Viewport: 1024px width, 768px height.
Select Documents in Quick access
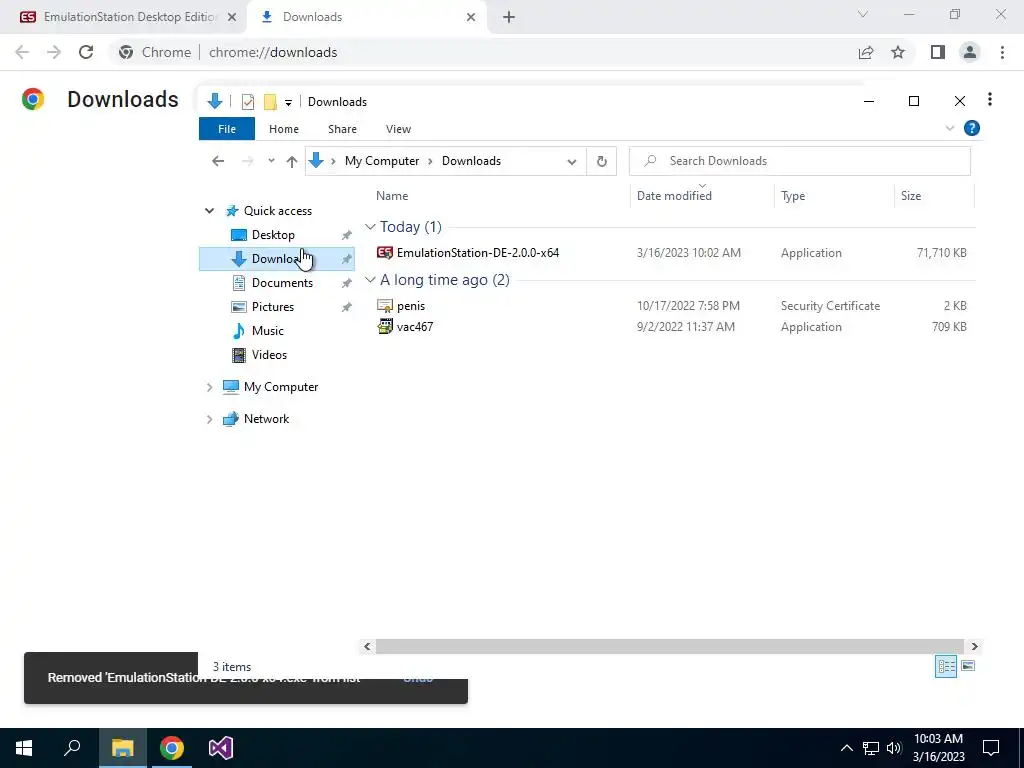(282, 283)
